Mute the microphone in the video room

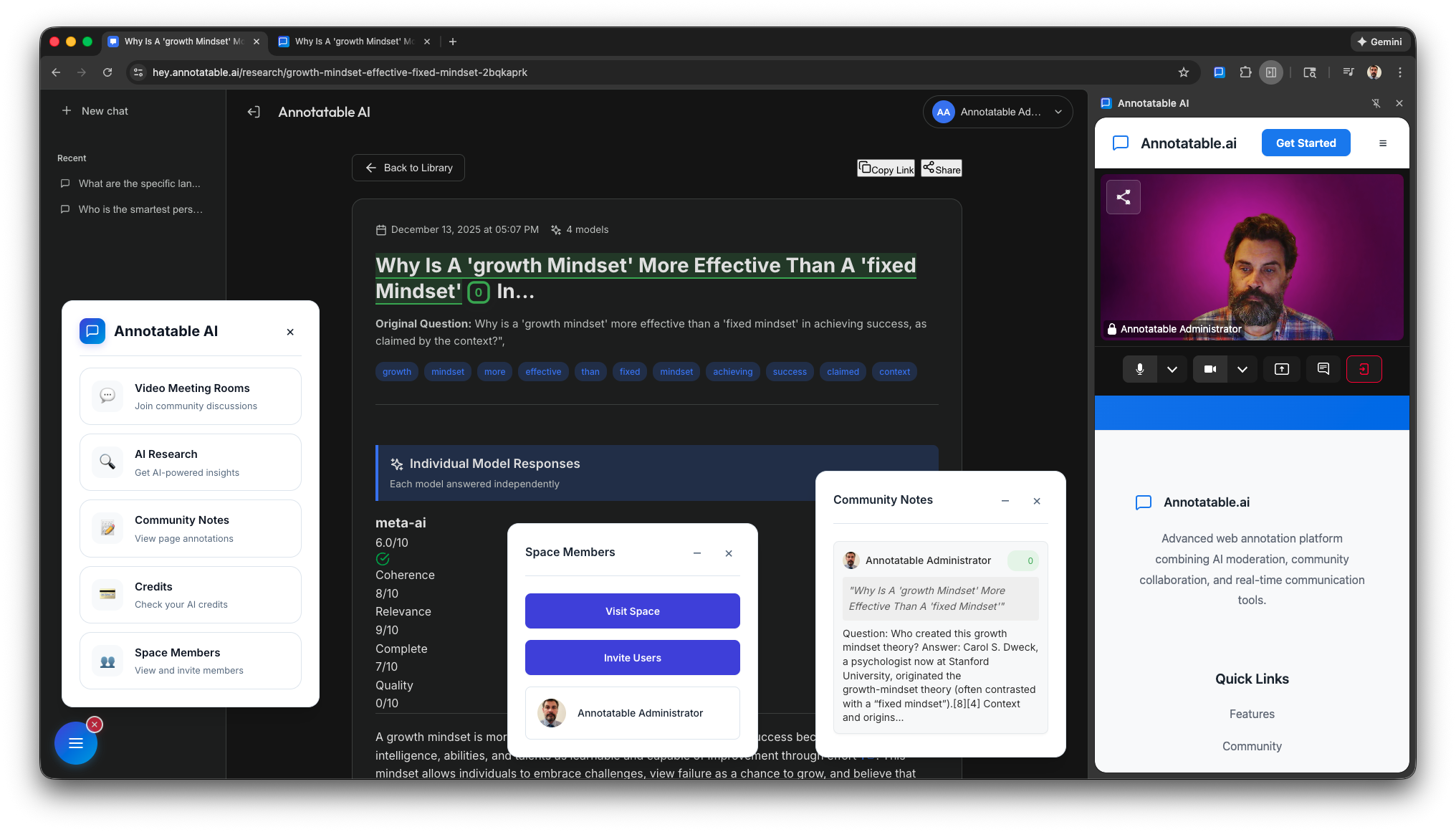click(x=1139, y=369)
